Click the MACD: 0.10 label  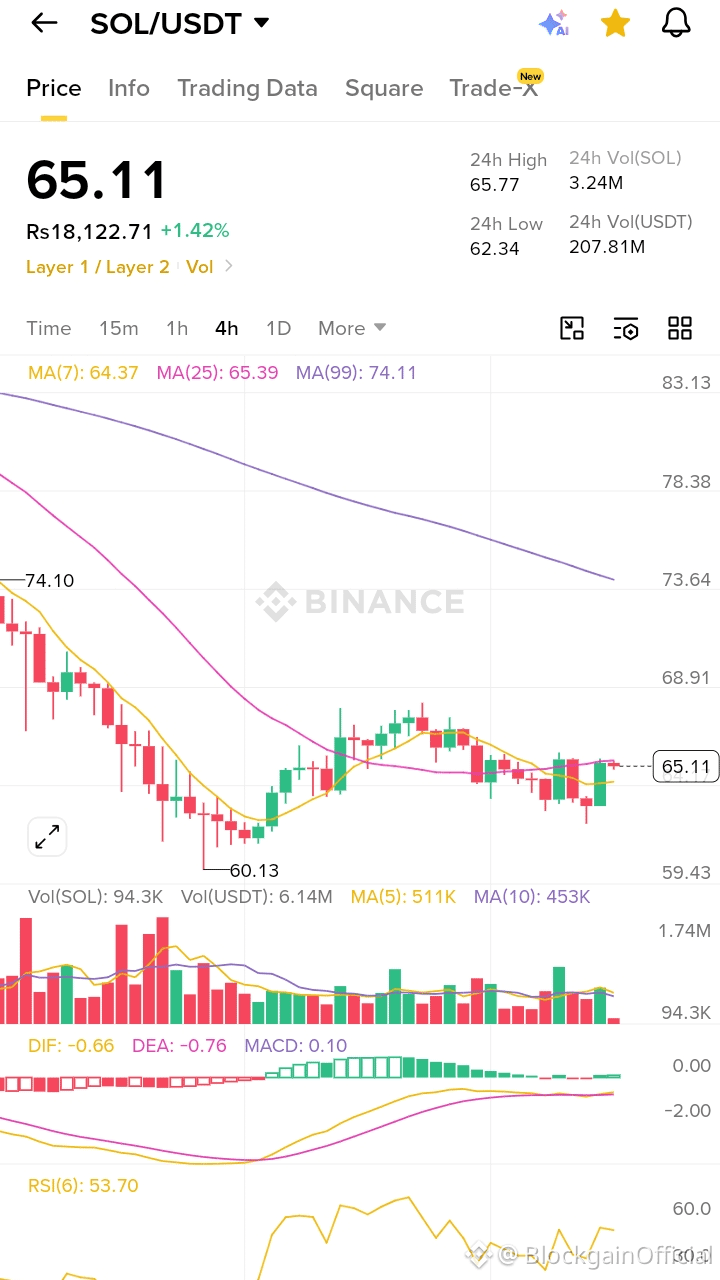pos(295,1046)
